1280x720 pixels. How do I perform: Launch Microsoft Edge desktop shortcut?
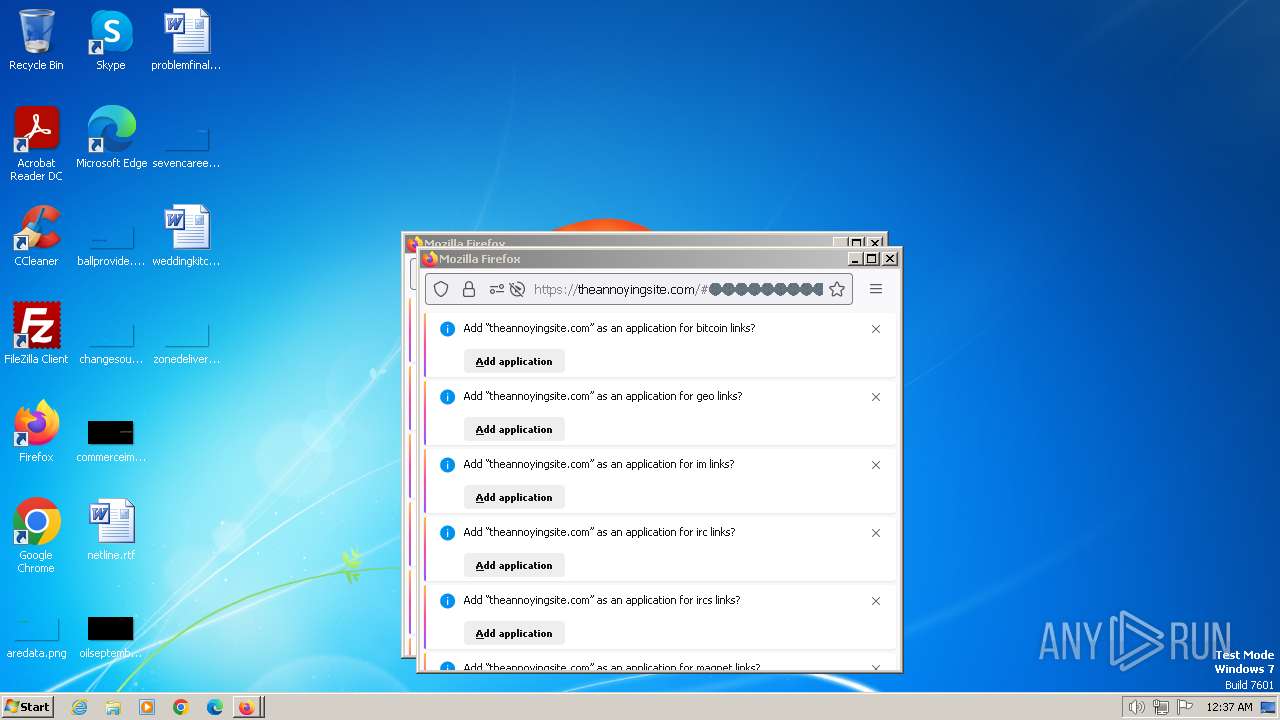[111, 137]
